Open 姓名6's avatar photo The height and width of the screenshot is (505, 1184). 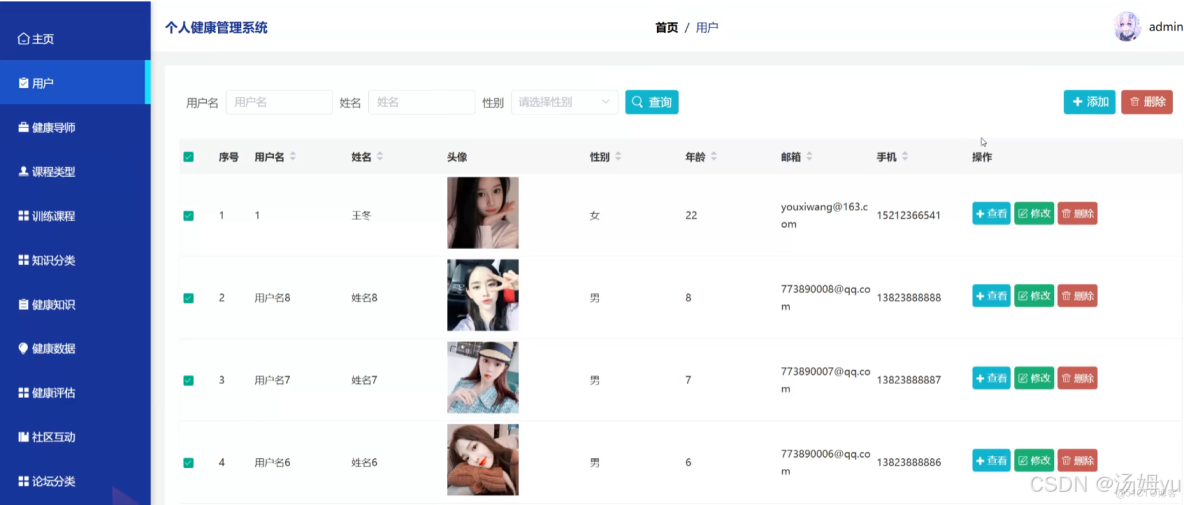(x=483, y=460)
